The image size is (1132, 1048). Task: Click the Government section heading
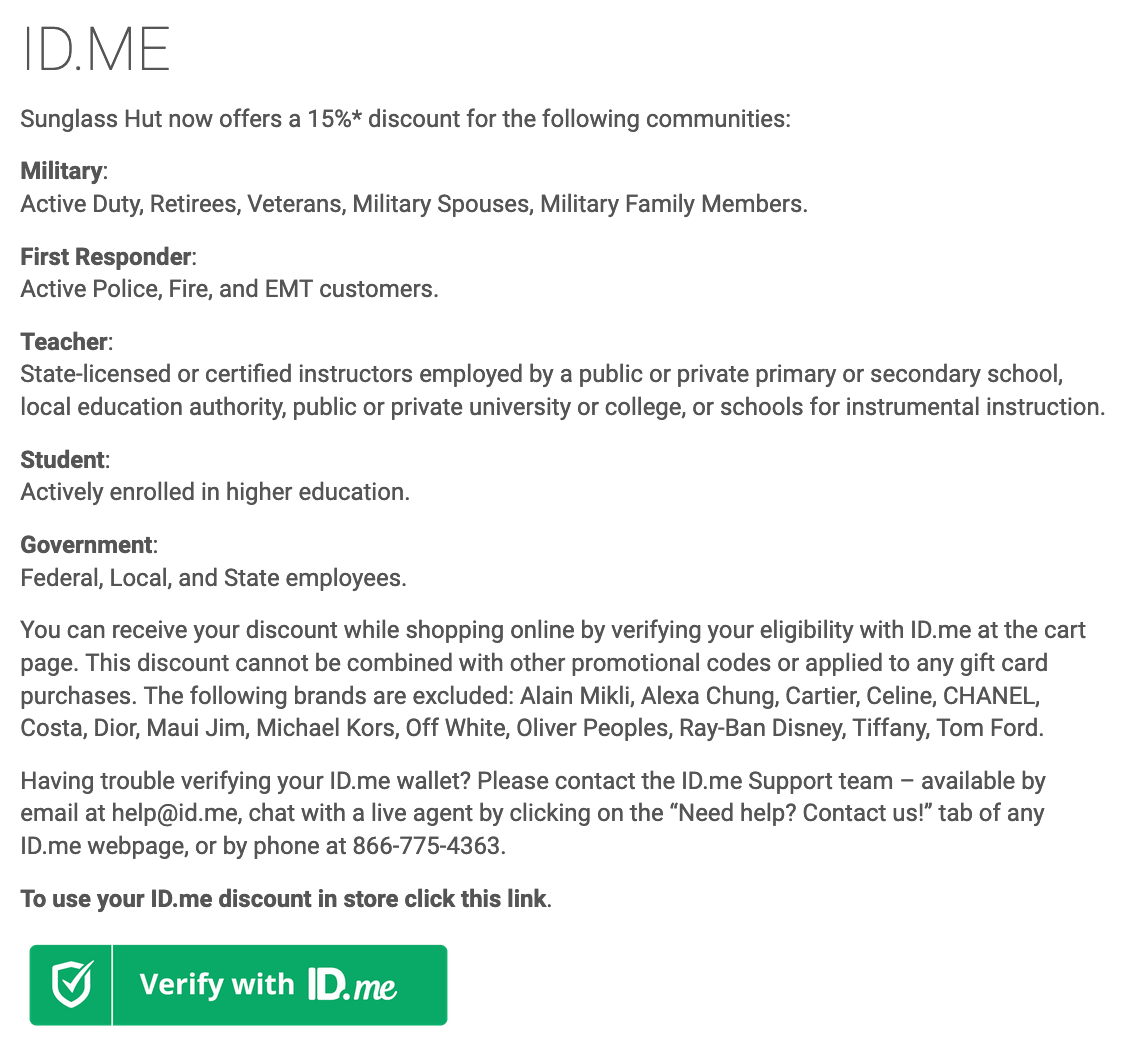point(82,544)
